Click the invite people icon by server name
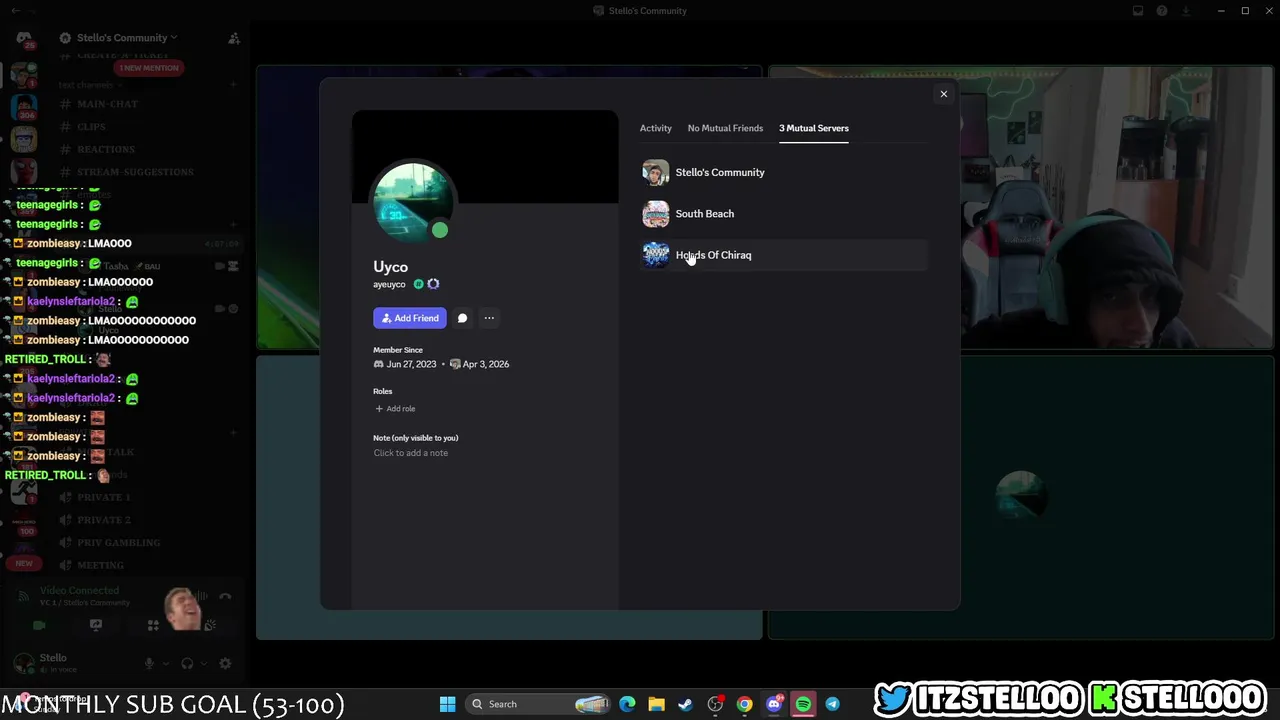This screenshot has height=720, width=1280. click(x=234, y=38)
